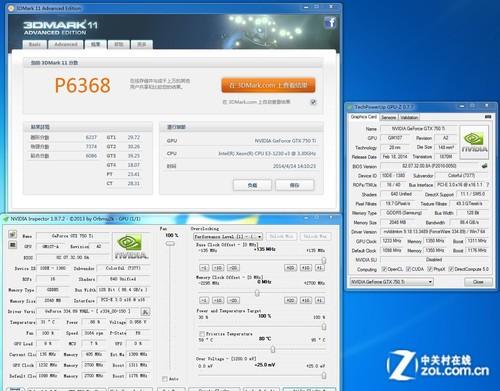Click the Bus Interface question mark in GPU-Z
Screen dimensions: 500x391
click(488, 185)
